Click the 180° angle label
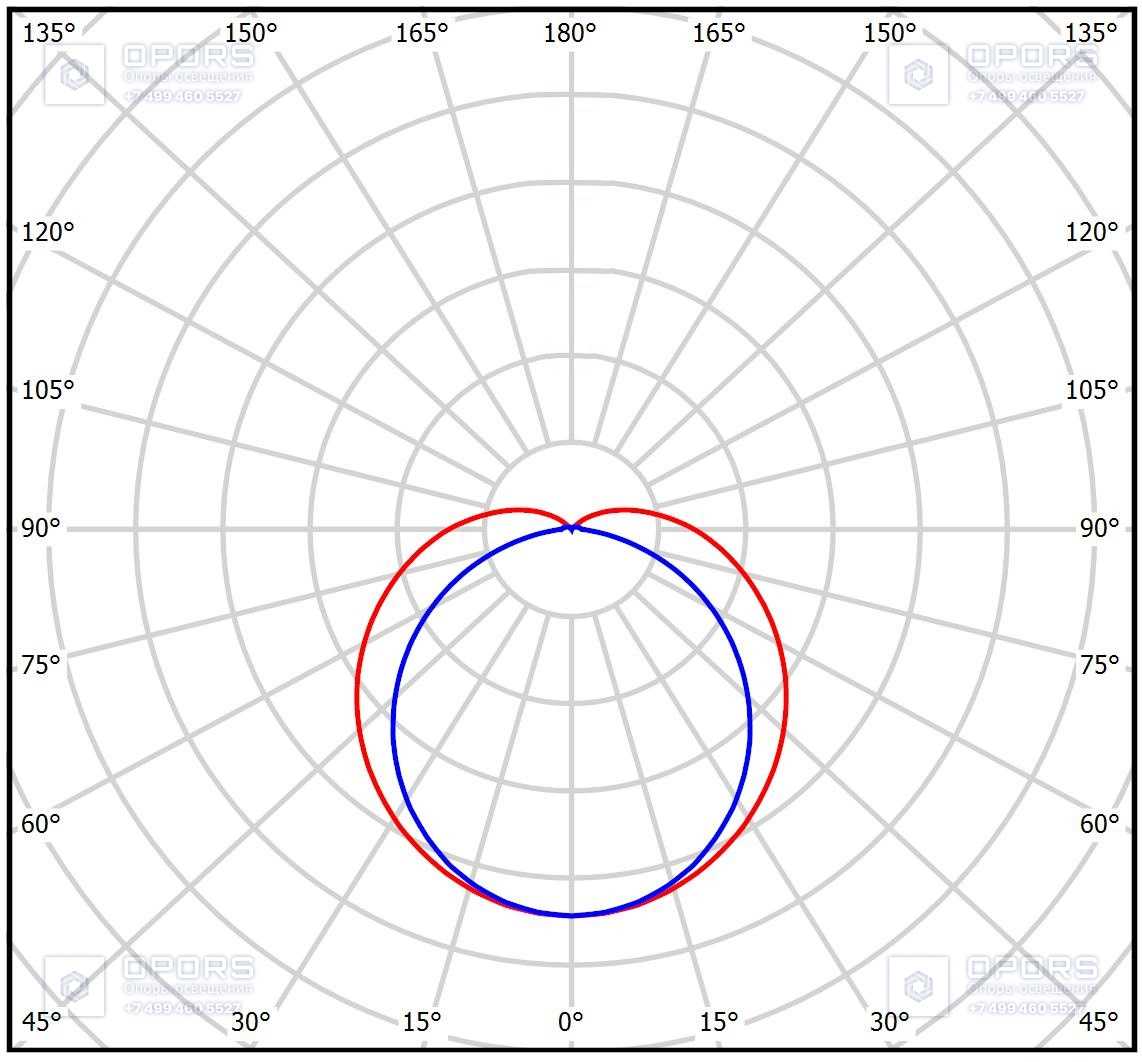 [x=570, y=33]
